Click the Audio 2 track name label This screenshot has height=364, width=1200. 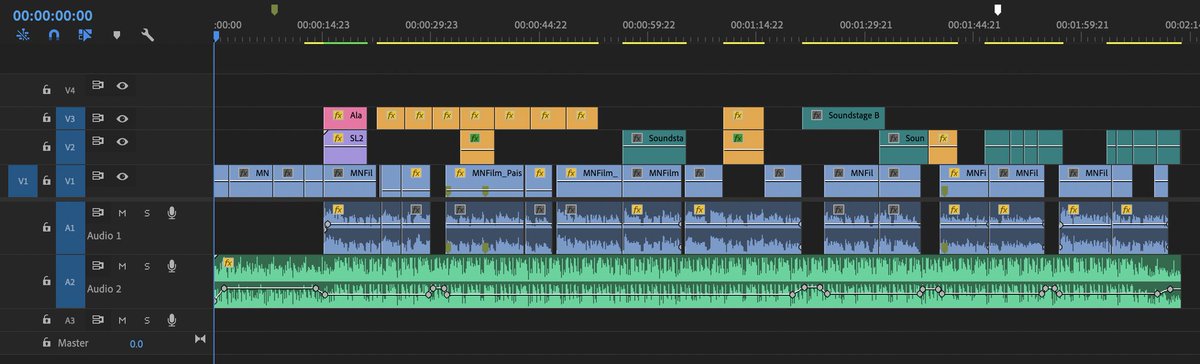[103, 289]
